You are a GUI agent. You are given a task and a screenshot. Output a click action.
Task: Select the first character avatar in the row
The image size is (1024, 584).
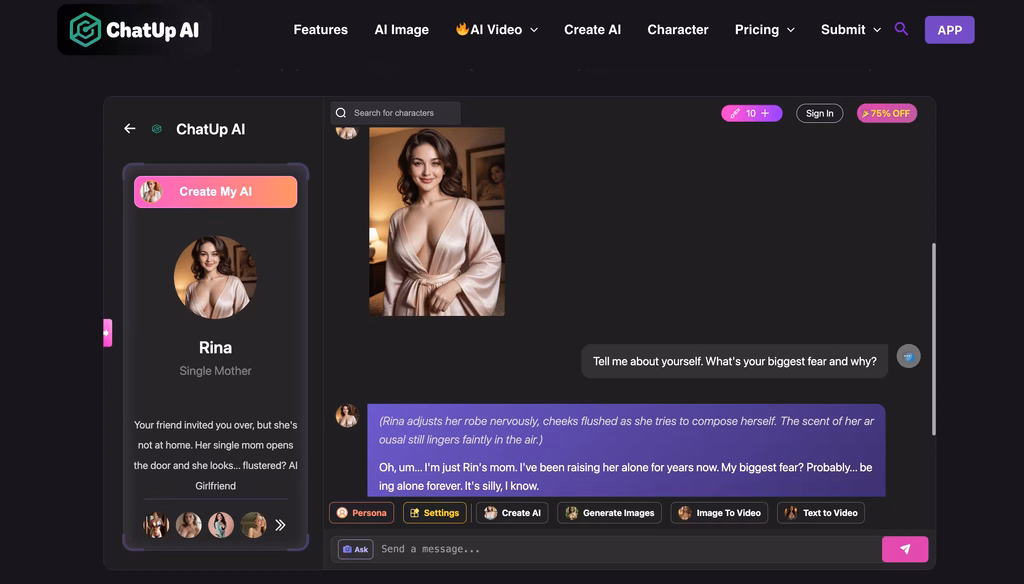(156, 525)
